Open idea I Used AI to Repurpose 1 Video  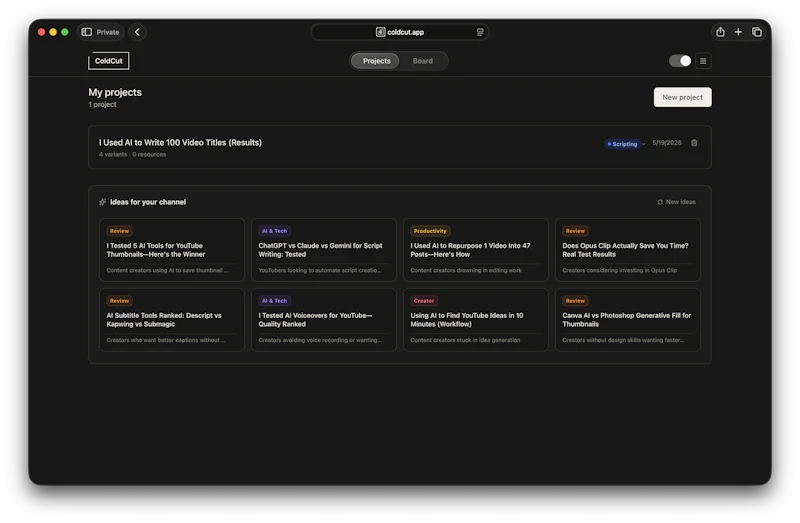pos(476,250)
